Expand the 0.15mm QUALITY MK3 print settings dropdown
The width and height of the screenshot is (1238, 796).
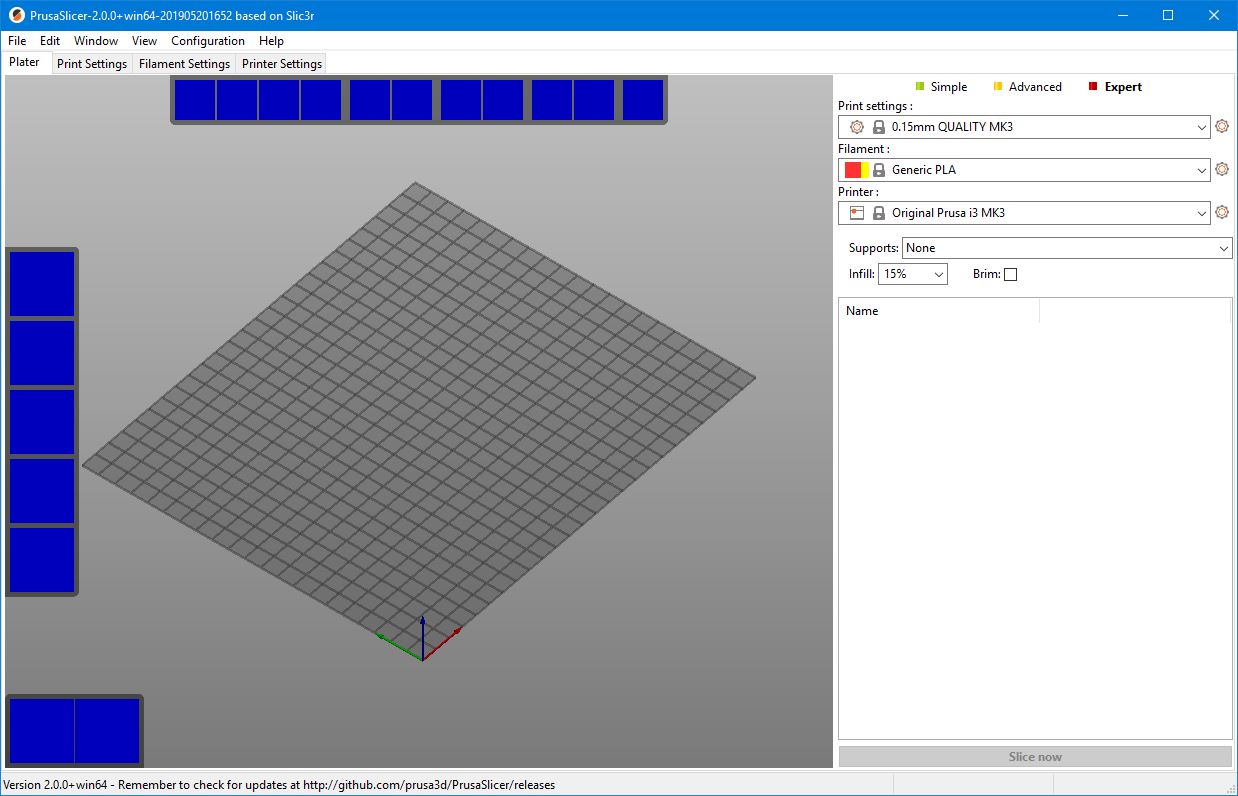pos(1202,127)
